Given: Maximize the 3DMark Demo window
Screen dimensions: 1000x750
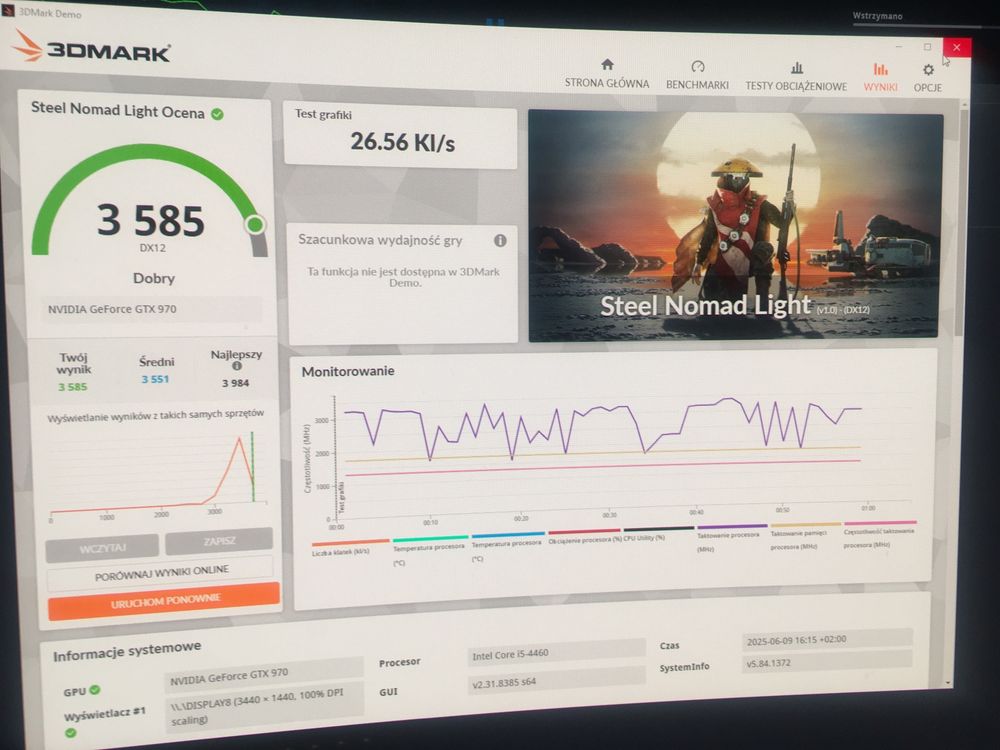Looking at the screenshot, I should (927, 47).
